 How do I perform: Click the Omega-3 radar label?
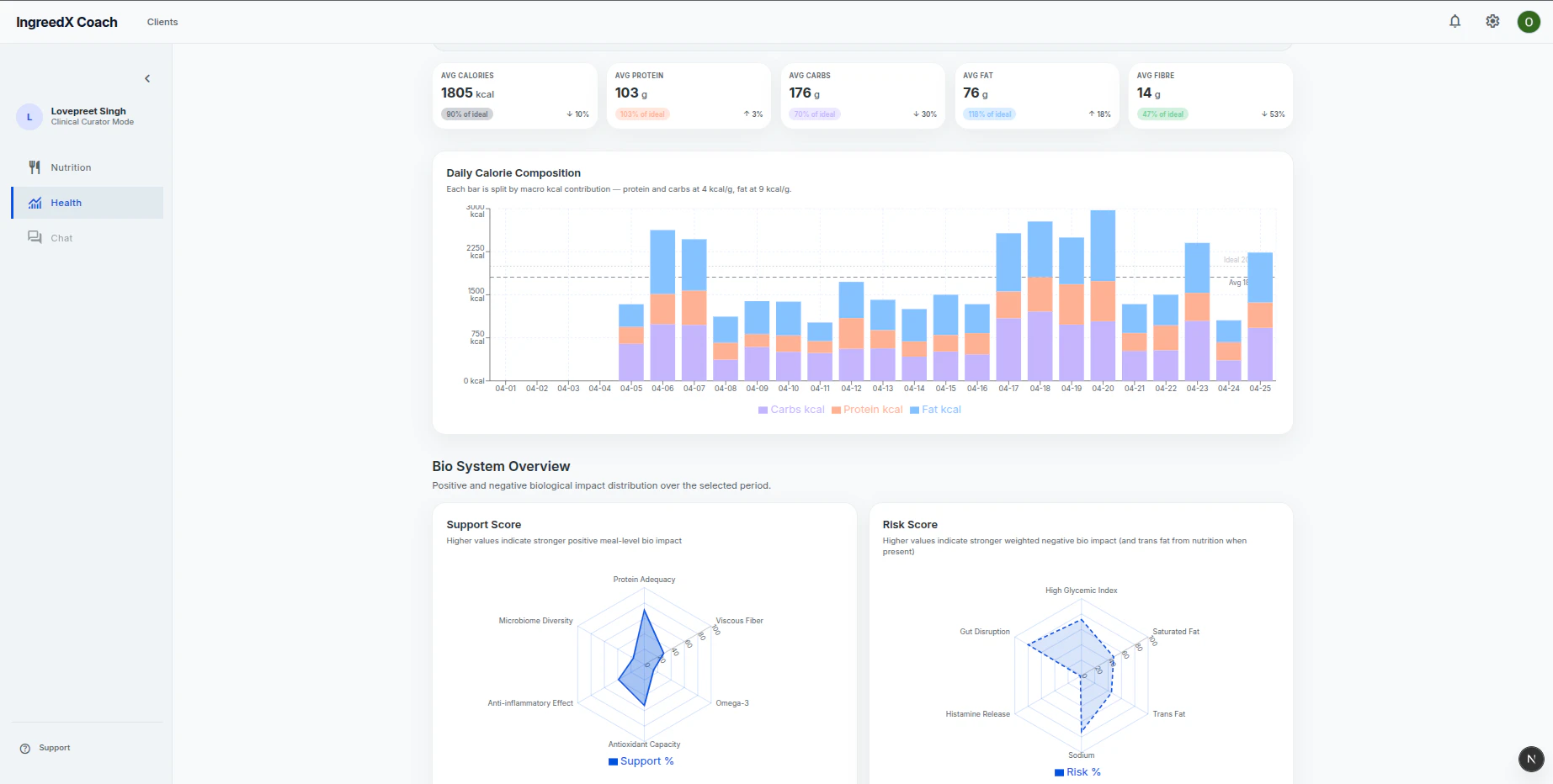click(732, 703)
